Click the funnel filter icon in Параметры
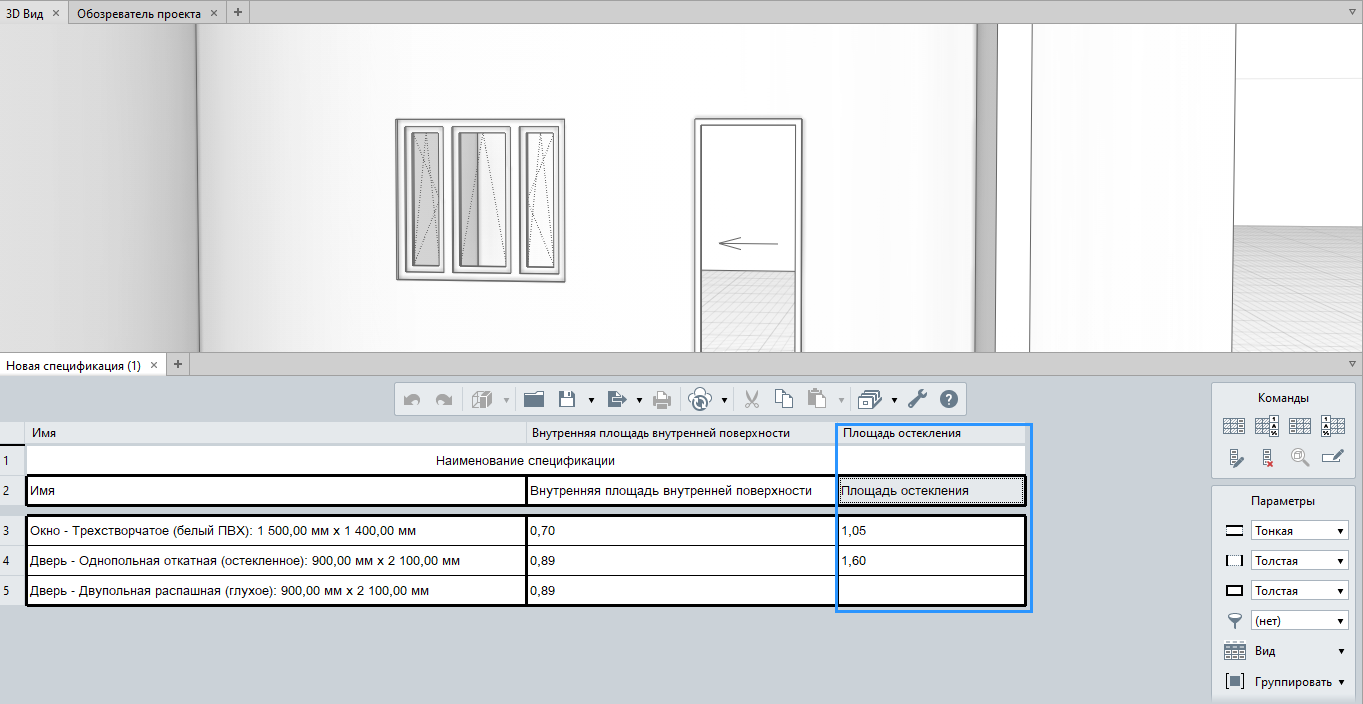 1235,621
